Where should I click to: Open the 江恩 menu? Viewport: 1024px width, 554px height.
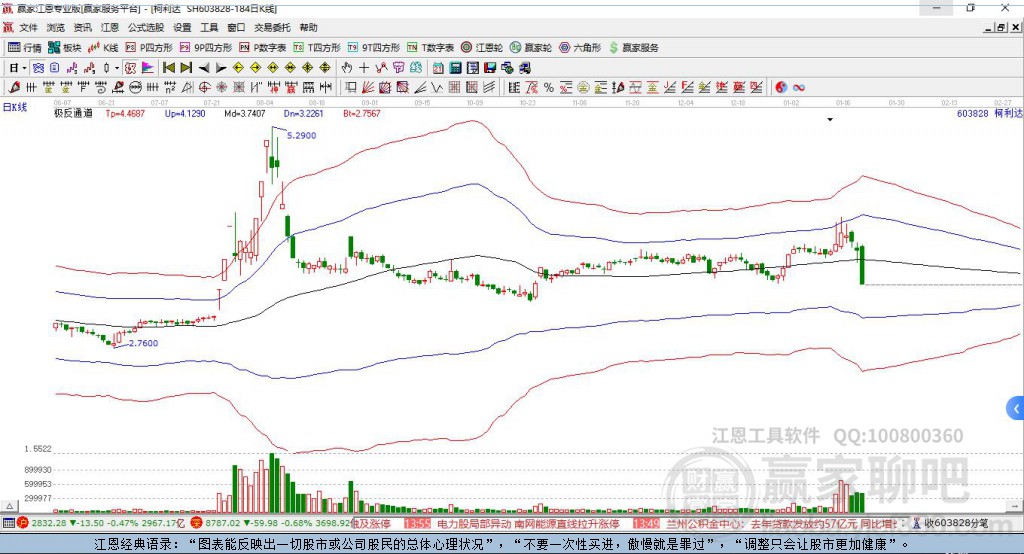110,27
